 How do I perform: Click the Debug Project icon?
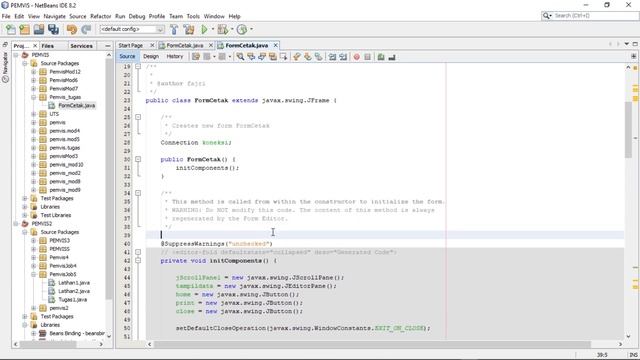(222, 29)
